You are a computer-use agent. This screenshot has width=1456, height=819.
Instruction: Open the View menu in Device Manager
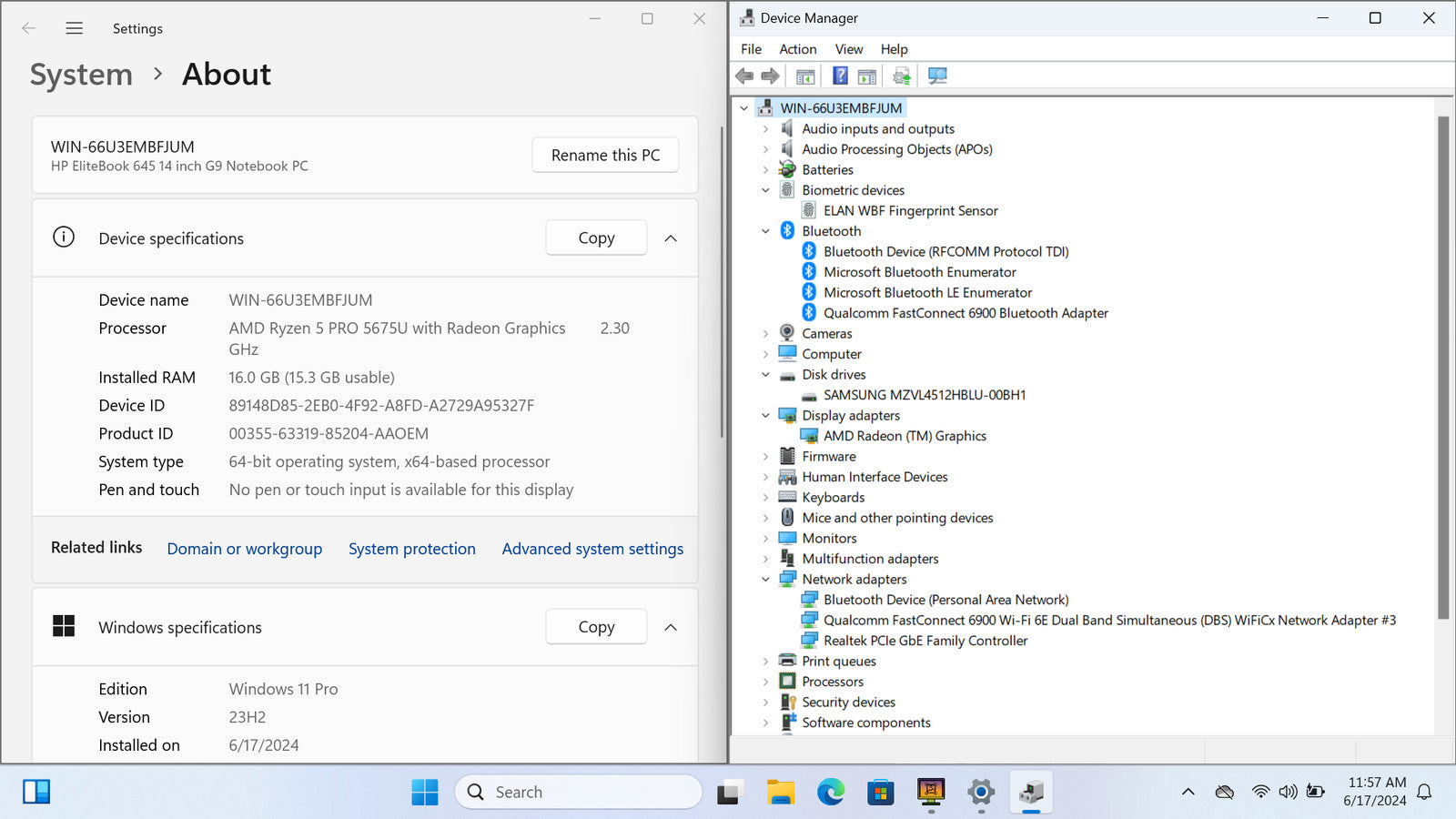point(849,49)
